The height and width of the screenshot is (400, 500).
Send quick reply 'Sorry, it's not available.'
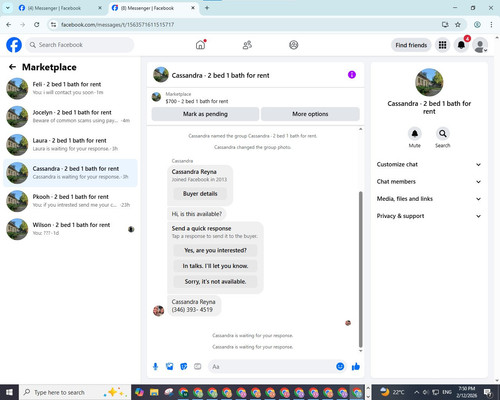point(215,282)
